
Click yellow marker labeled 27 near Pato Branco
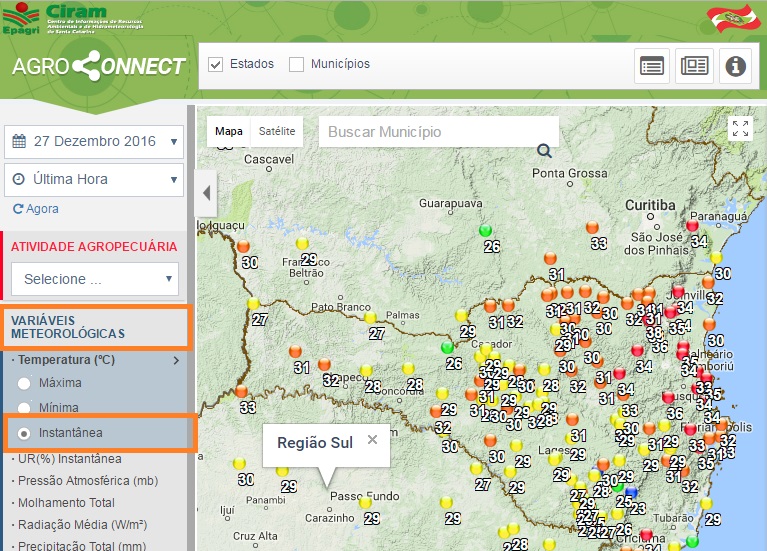[x=370, y=318]
